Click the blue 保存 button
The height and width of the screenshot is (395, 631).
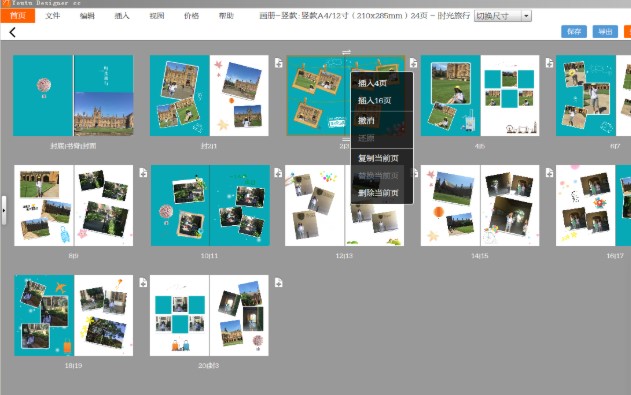574,31
